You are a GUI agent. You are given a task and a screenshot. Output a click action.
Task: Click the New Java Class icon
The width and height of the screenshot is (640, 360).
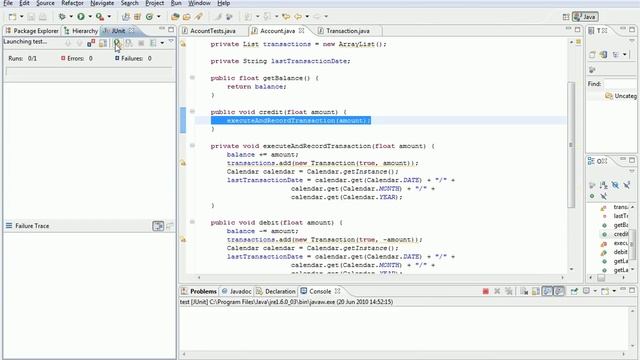pyautogui.click(x=149, y=17)
